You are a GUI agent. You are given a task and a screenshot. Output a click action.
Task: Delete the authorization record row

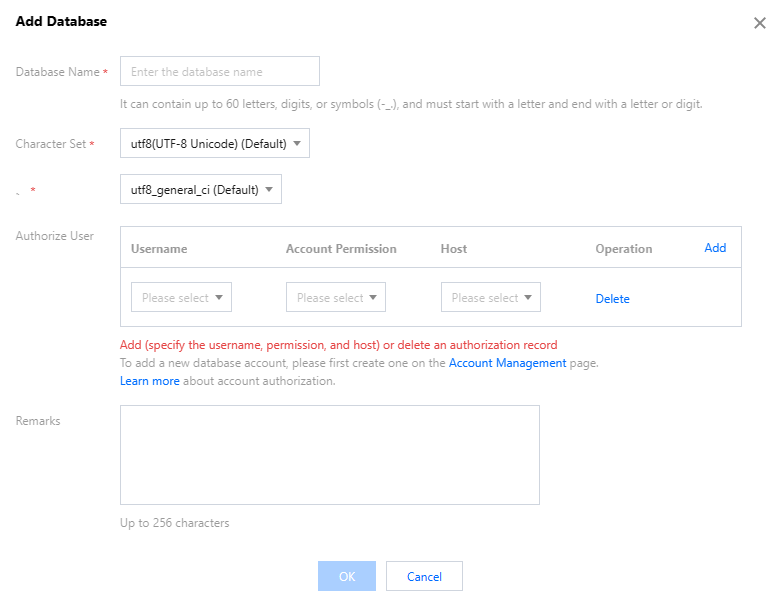point(612,298)
